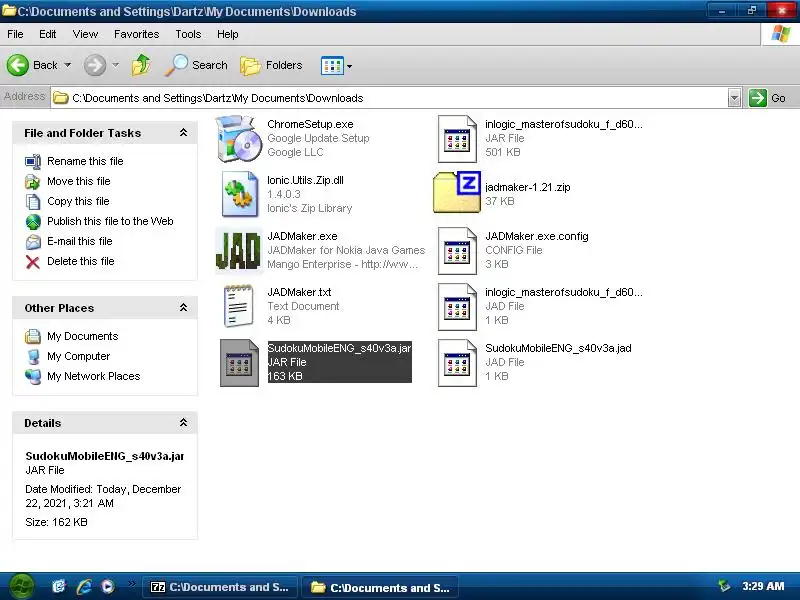Click the SudokuMobileENG_s40v3a.jad file name
800x600 pixels.
[x=558, y=348]
